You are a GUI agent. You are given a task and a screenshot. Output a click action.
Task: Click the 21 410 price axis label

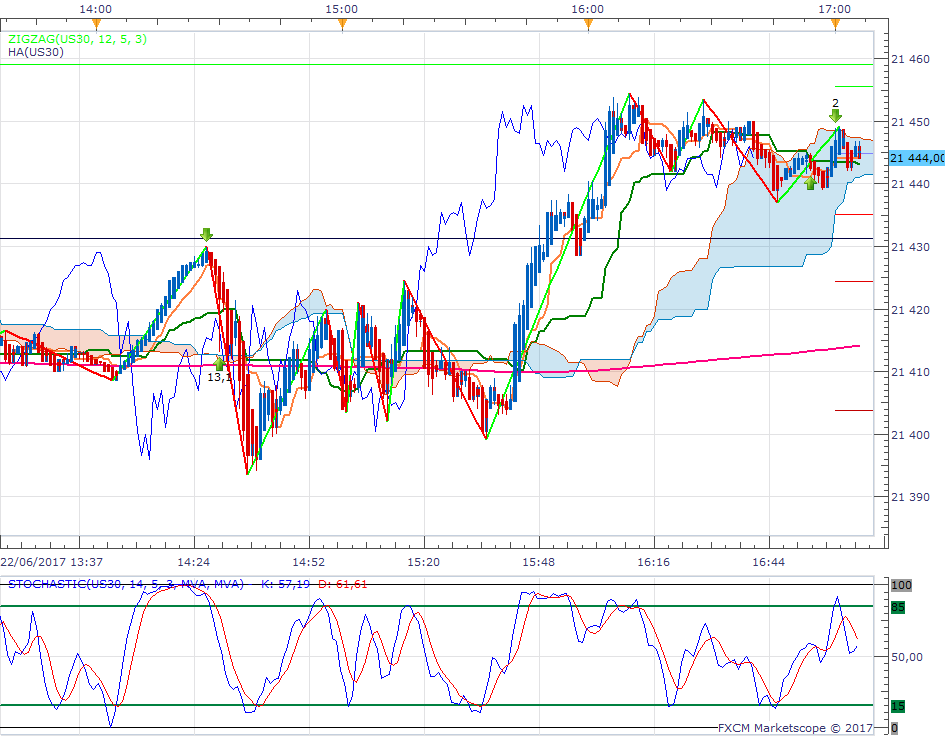[x=910, y=372]
